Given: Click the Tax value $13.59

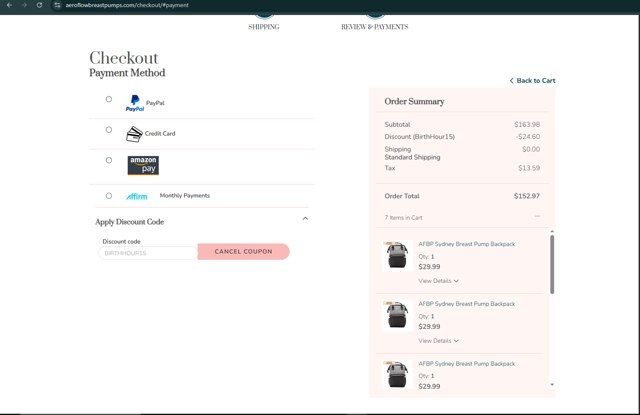Looking at the screenshot, I should 529,168.
